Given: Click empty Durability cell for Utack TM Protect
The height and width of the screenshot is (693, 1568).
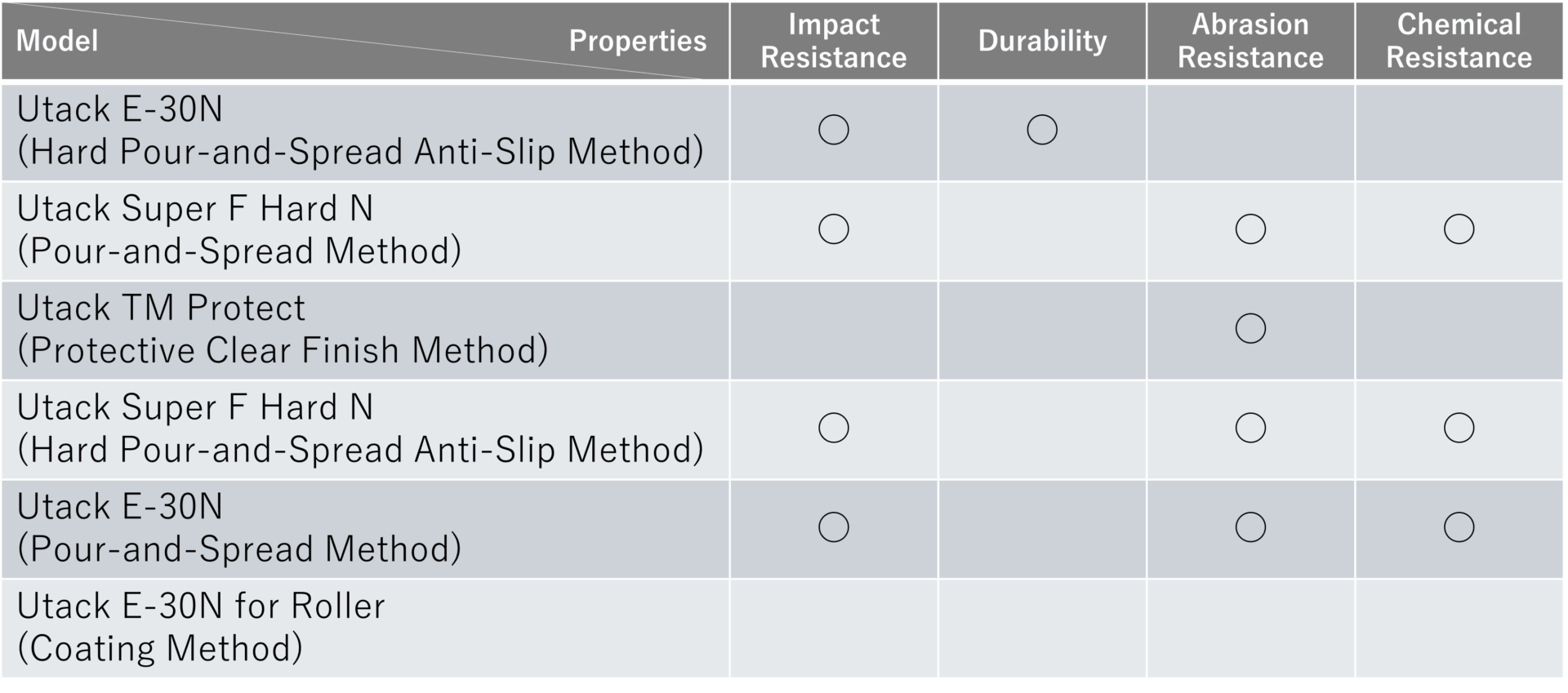Looking at the screenshot, I should click(1041, 331).
